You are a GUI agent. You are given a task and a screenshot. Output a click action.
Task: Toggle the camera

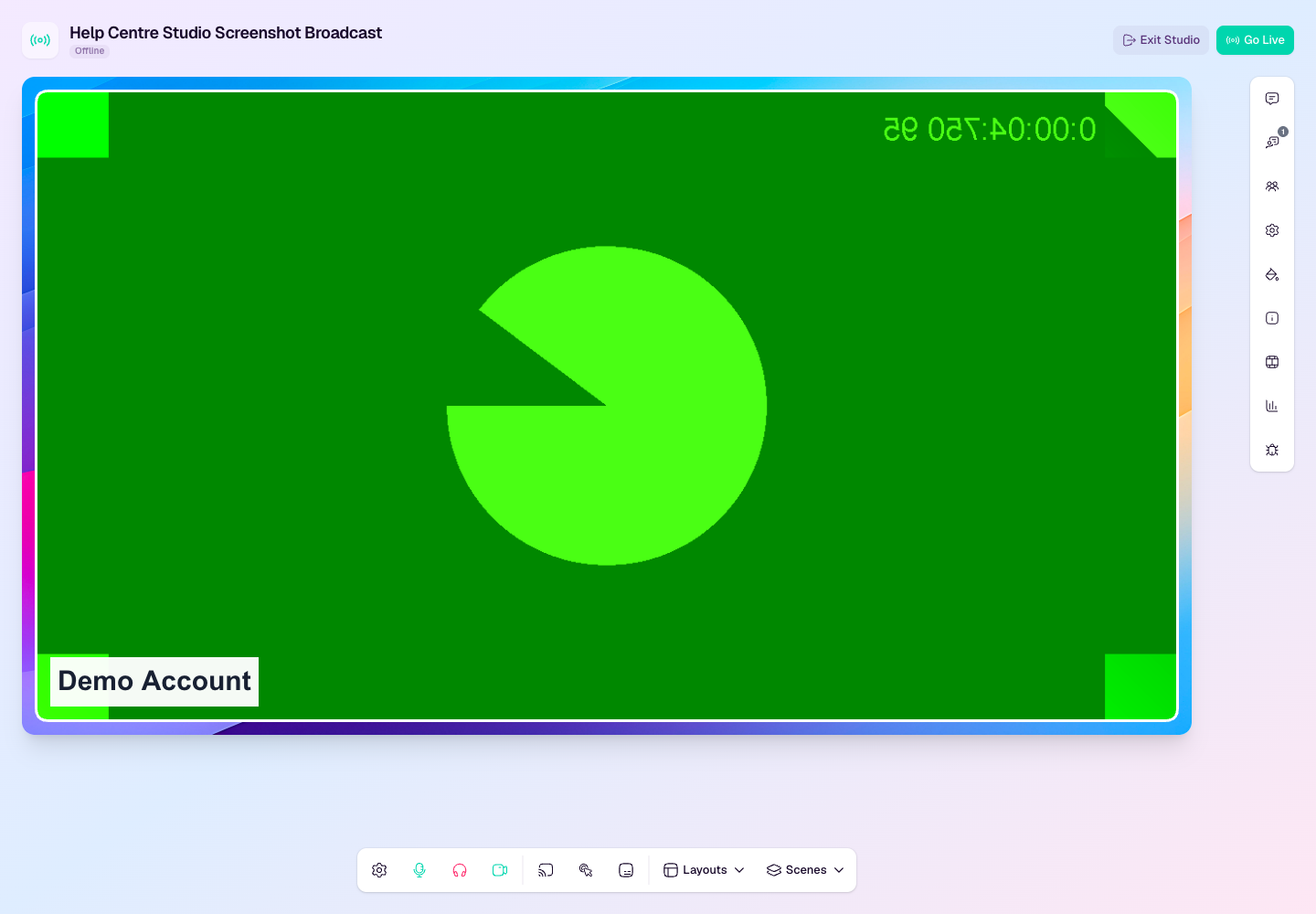coord(500,870)
